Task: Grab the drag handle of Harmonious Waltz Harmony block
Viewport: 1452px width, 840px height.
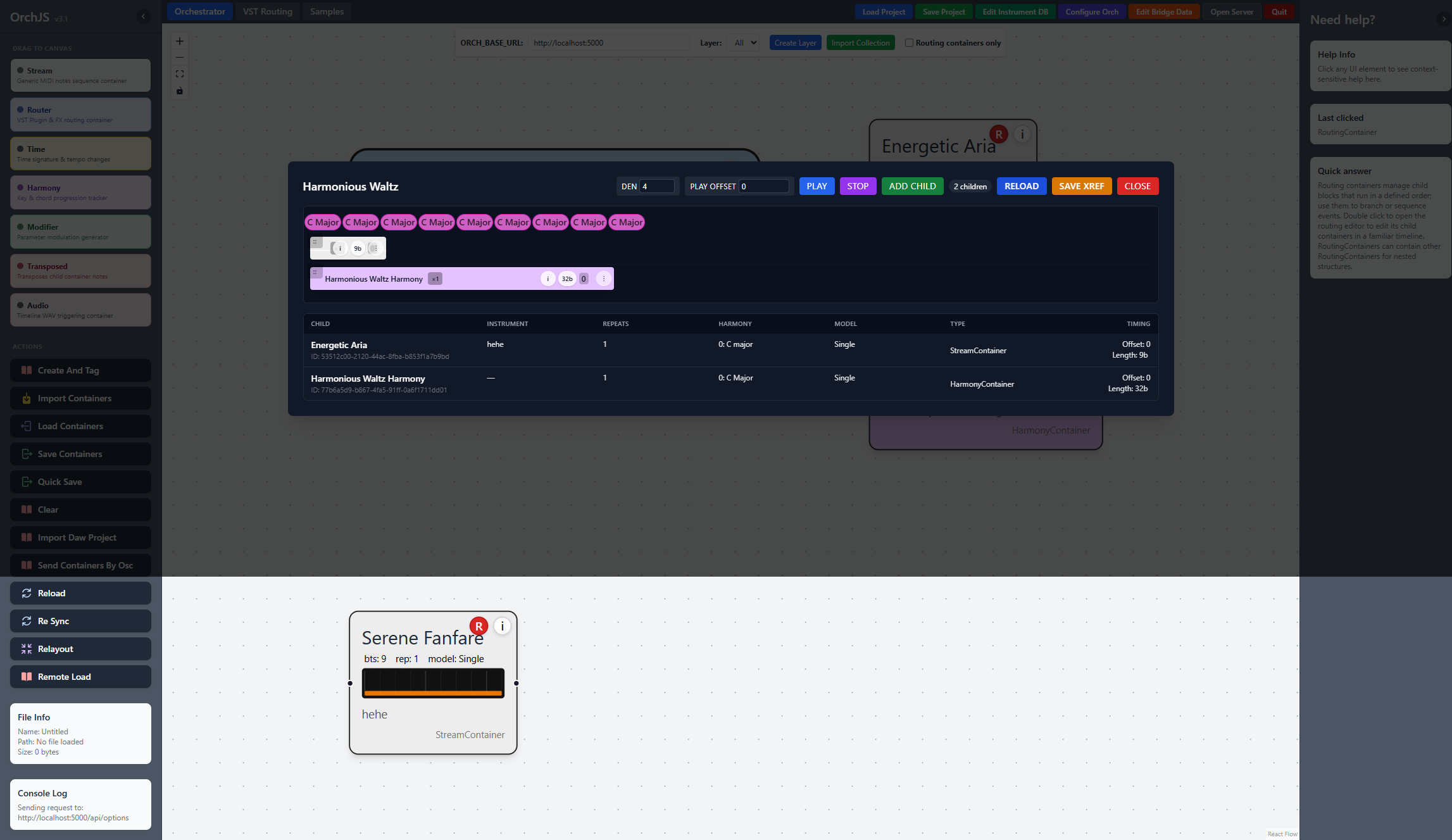Action: 315,272
